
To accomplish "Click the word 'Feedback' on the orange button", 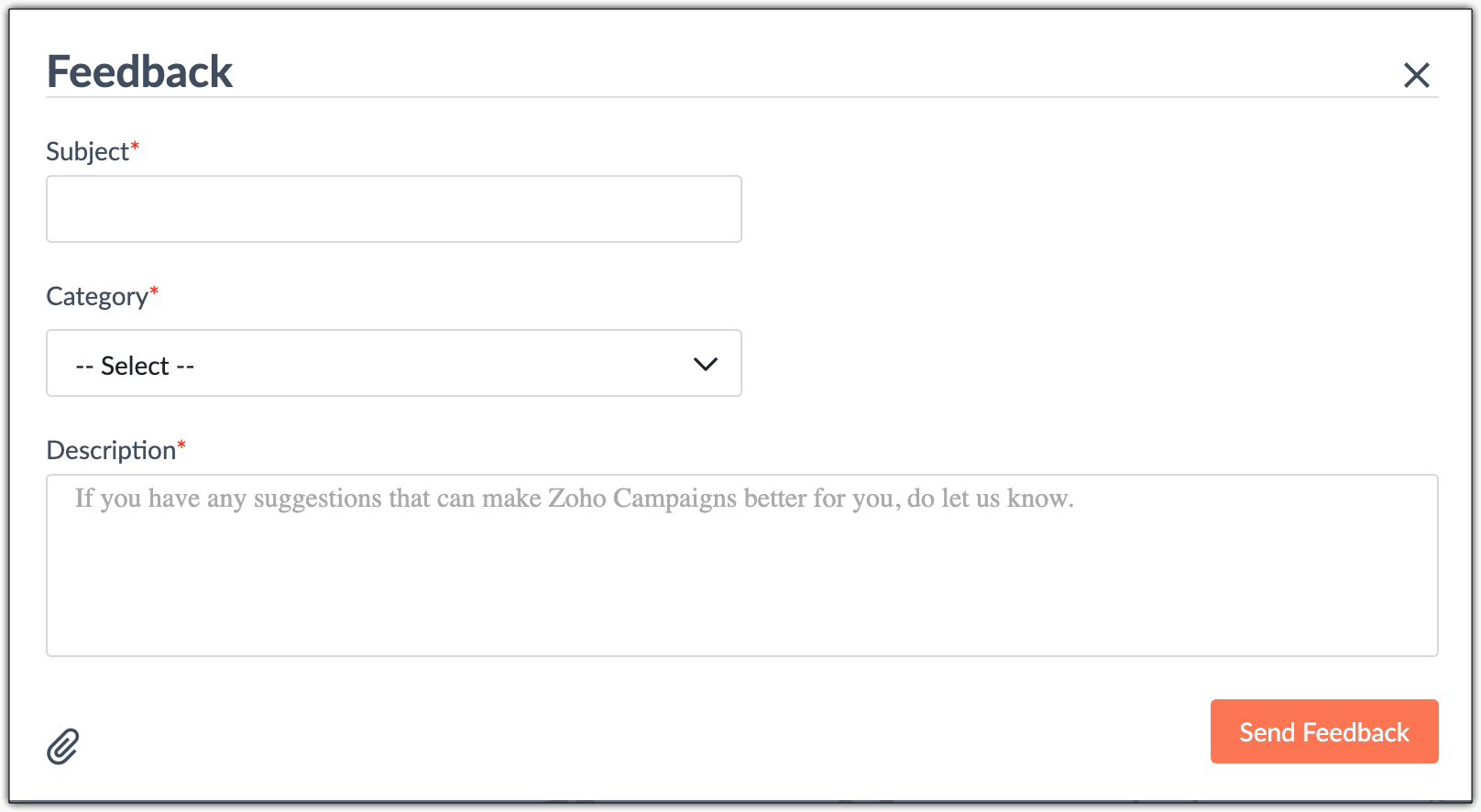I will pyautogui.click(x=1355, y=732).
